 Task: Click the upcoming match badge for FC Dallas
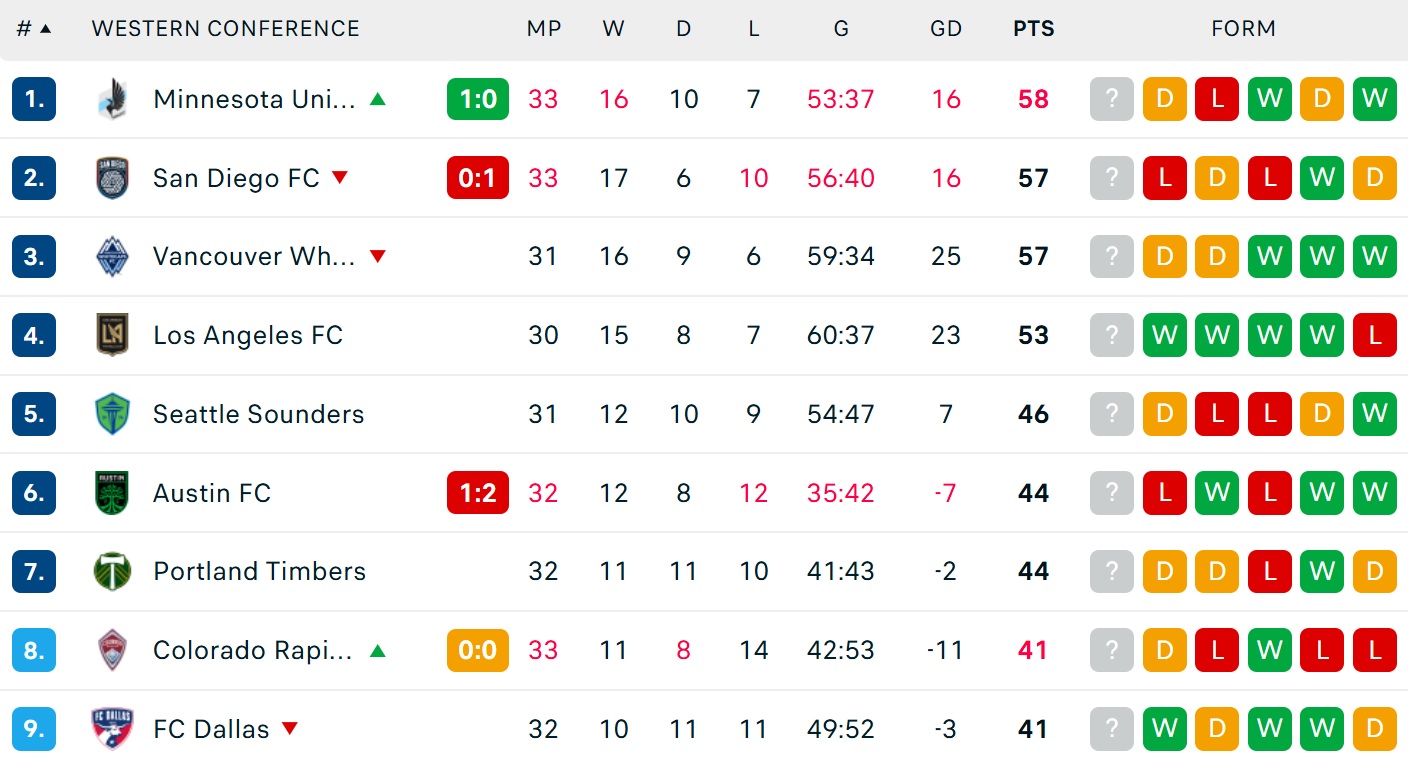[x=1112, y=729]
